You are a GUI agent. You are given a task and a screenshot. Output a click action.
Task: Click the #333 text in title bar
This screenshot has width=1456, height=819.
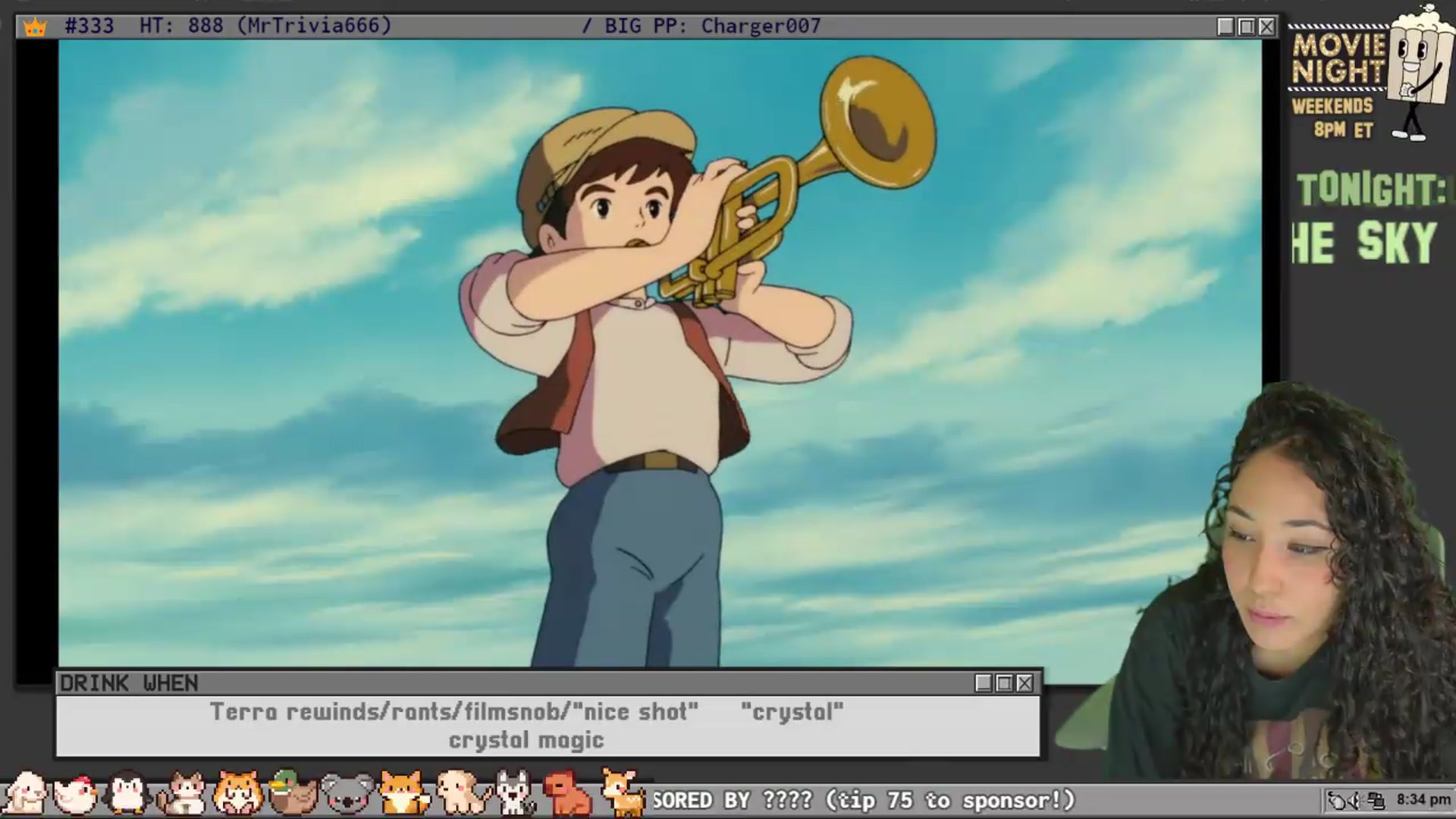[x=89, y=26]
